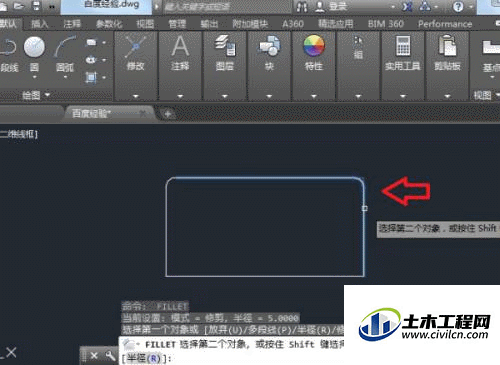Click the rounded top-right fillet corner of the rectangle
Viewport: 500px width, 365px height.
[360, 181]
